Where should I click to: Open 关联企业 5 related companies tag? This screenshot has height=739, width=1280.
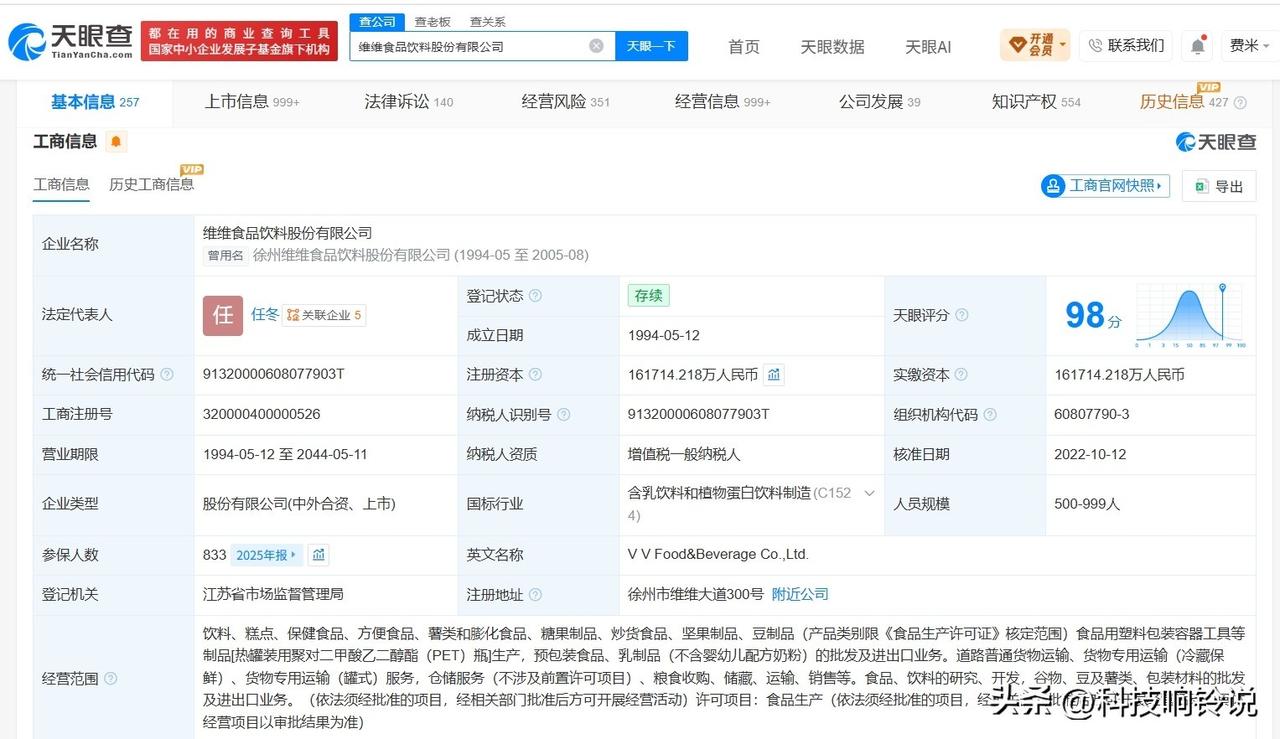tap(324, 315)
